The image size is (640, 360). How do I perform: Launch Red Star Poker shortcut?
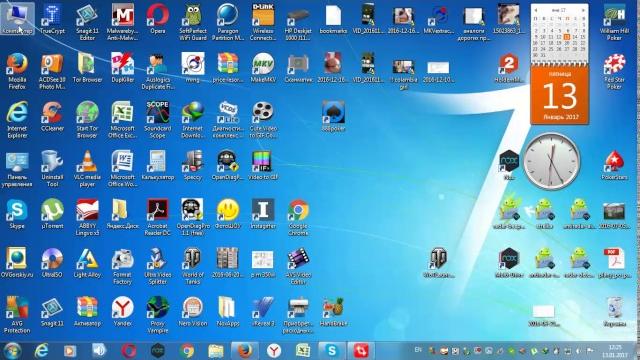tap(614, 71)
